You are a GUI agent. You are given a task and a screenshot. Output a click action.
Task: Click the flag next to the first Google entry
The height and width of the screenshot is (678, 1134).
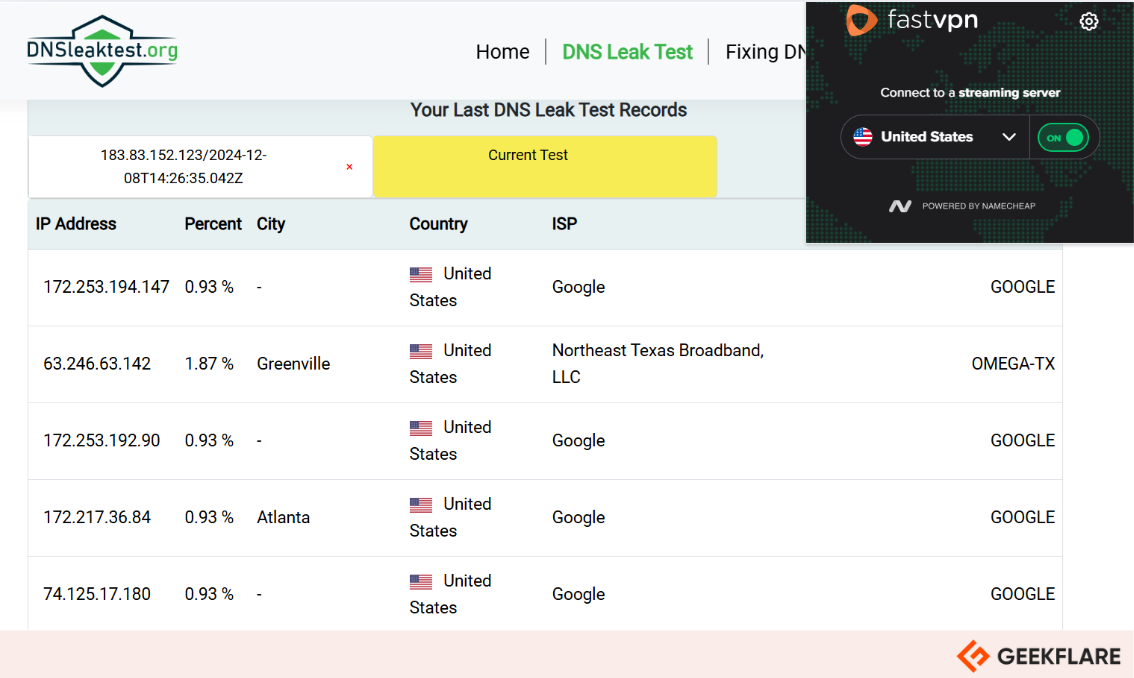[423, 273]
